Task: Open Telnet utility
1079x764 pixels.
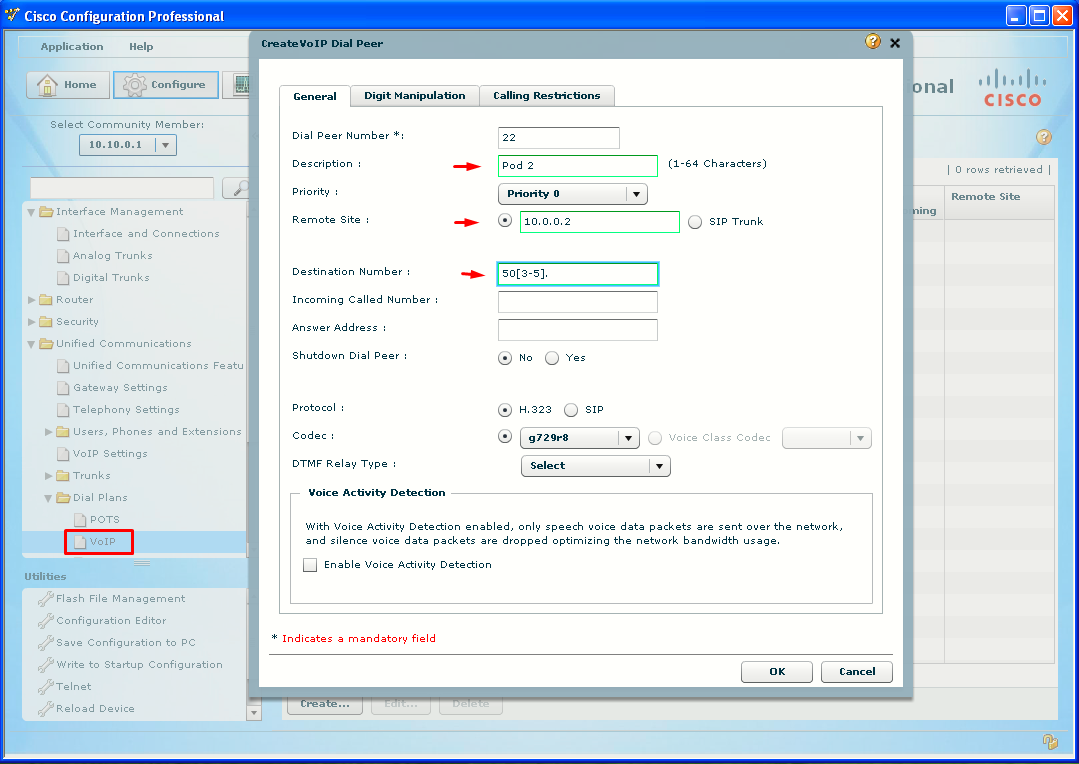Action: point(73,686)
